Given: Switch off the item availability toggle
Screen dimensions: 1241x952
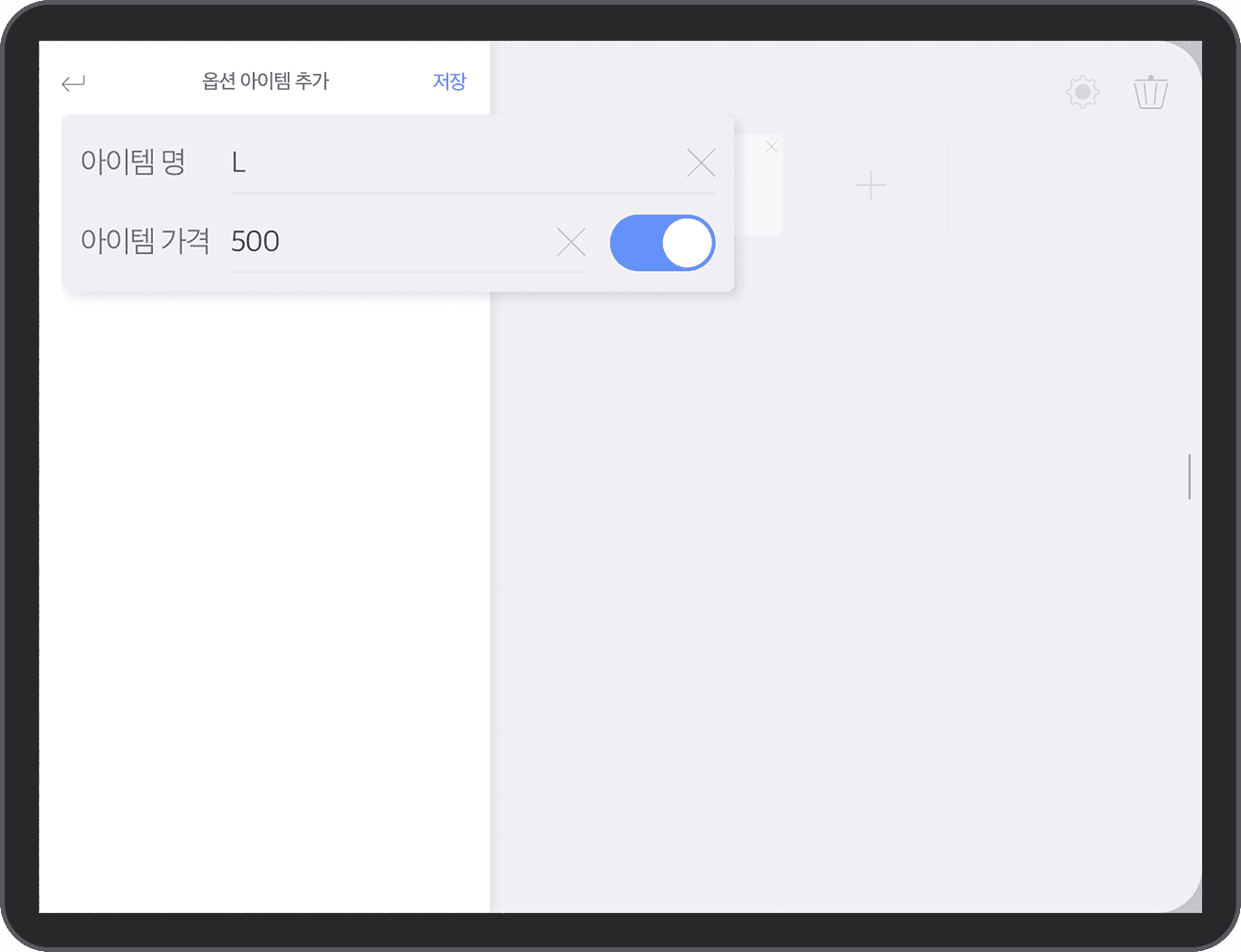Looking at the screenshot, I should pos(662,243).
